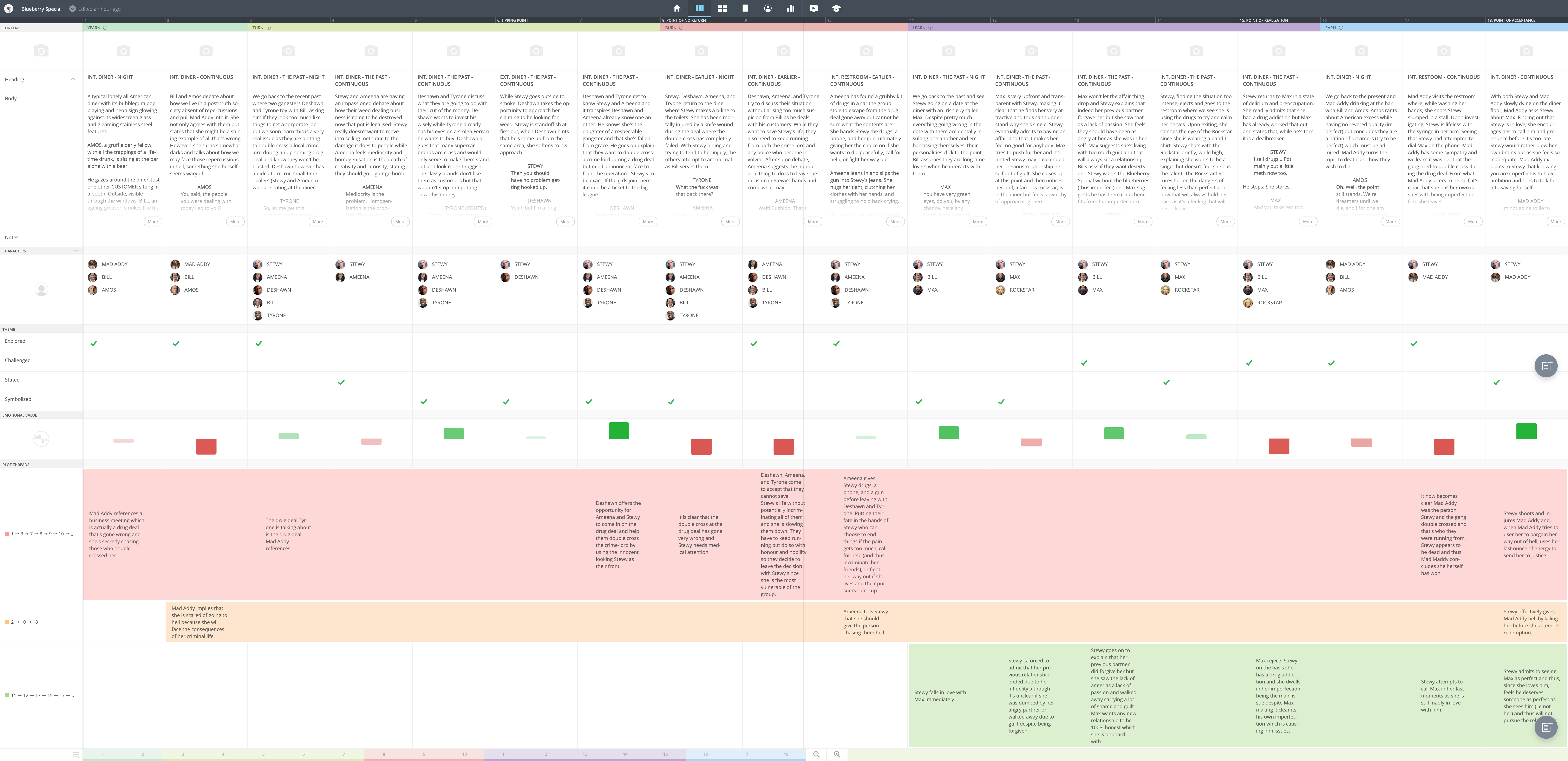Image resolution: width=1568 pixels, height=761 pixels.
Task: Toggle the Explored checkmark in scene 3
Action: 259,344
